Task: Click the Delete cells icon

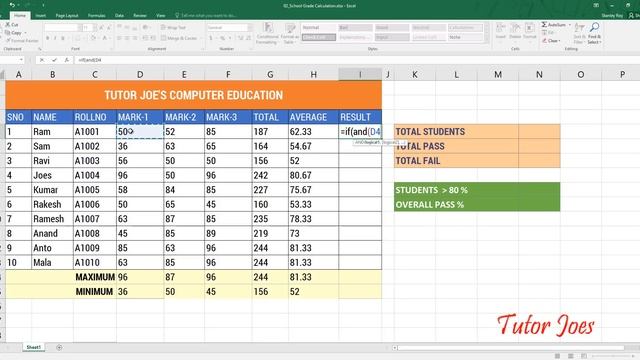Action: (x=515, y=31)
